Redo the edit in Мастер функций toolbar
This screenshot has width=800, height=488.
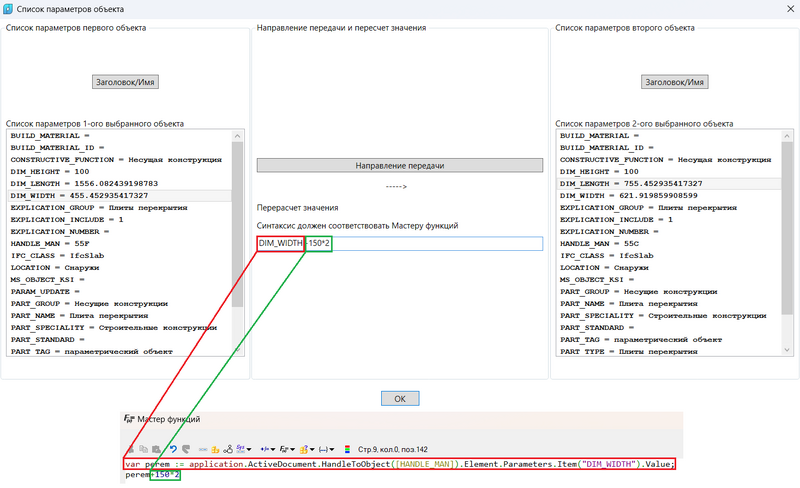pos(186,449)
